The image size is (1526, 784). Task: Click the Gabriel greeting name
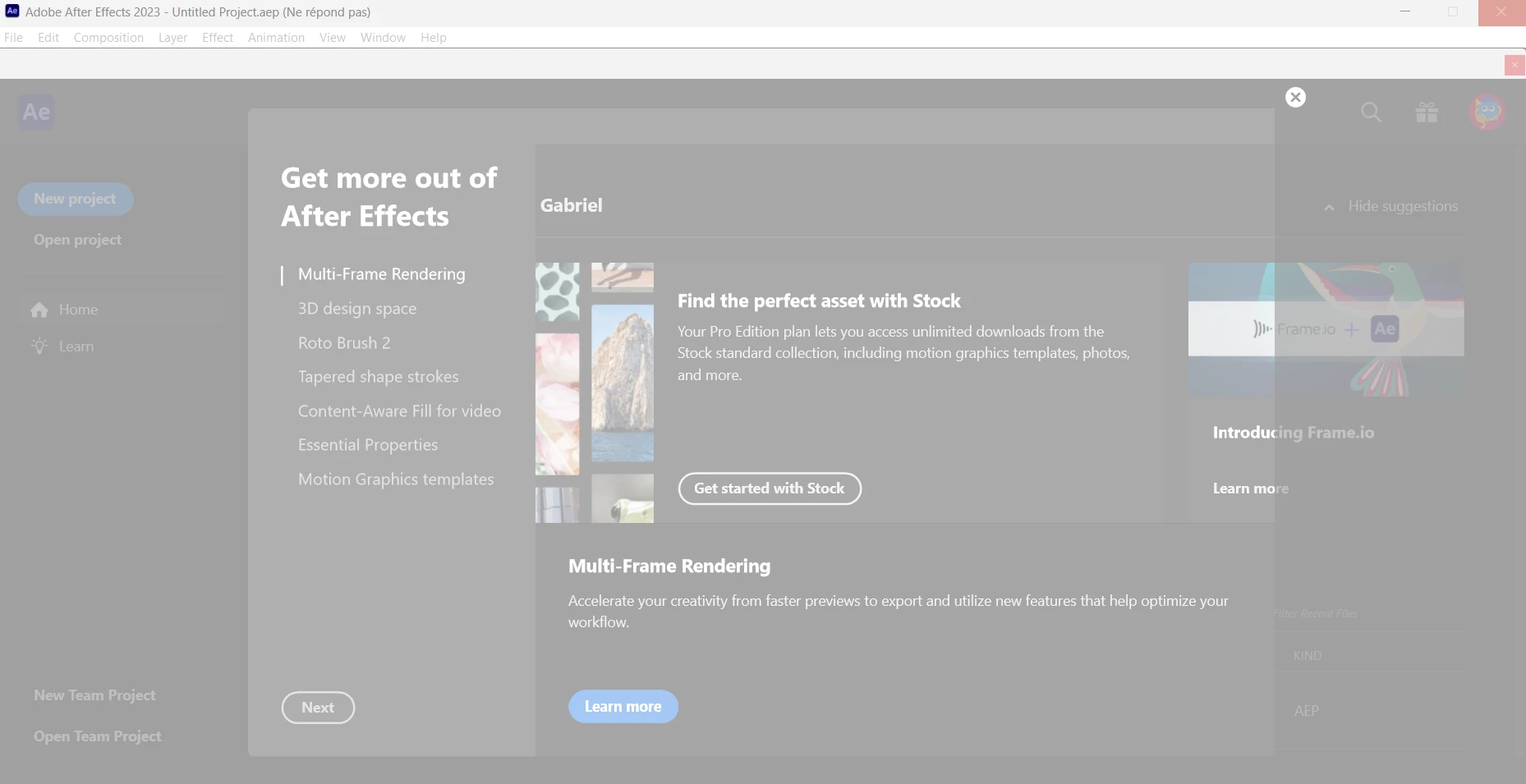(571, 205)
